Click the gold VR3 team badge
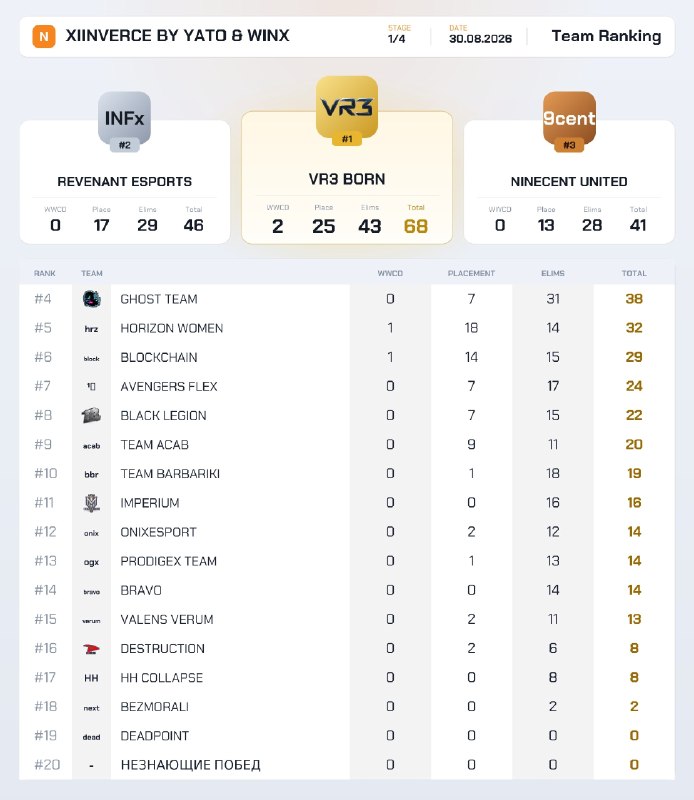This screenshot has width=694, height=800. (x=347, y=107)
